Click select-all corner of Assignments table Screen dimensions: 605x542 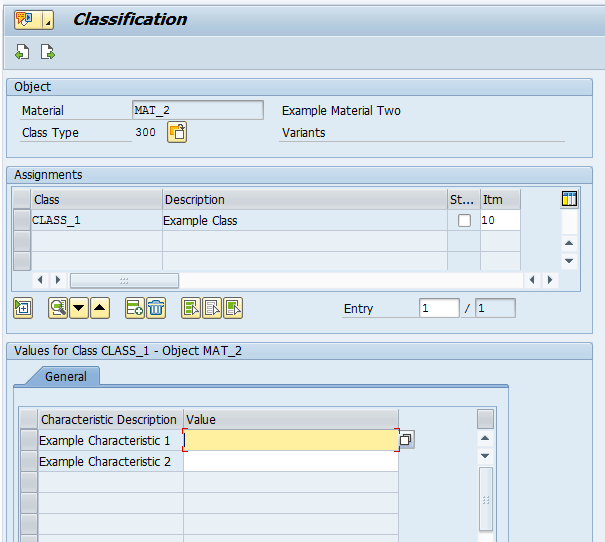[x=22, y=199]
